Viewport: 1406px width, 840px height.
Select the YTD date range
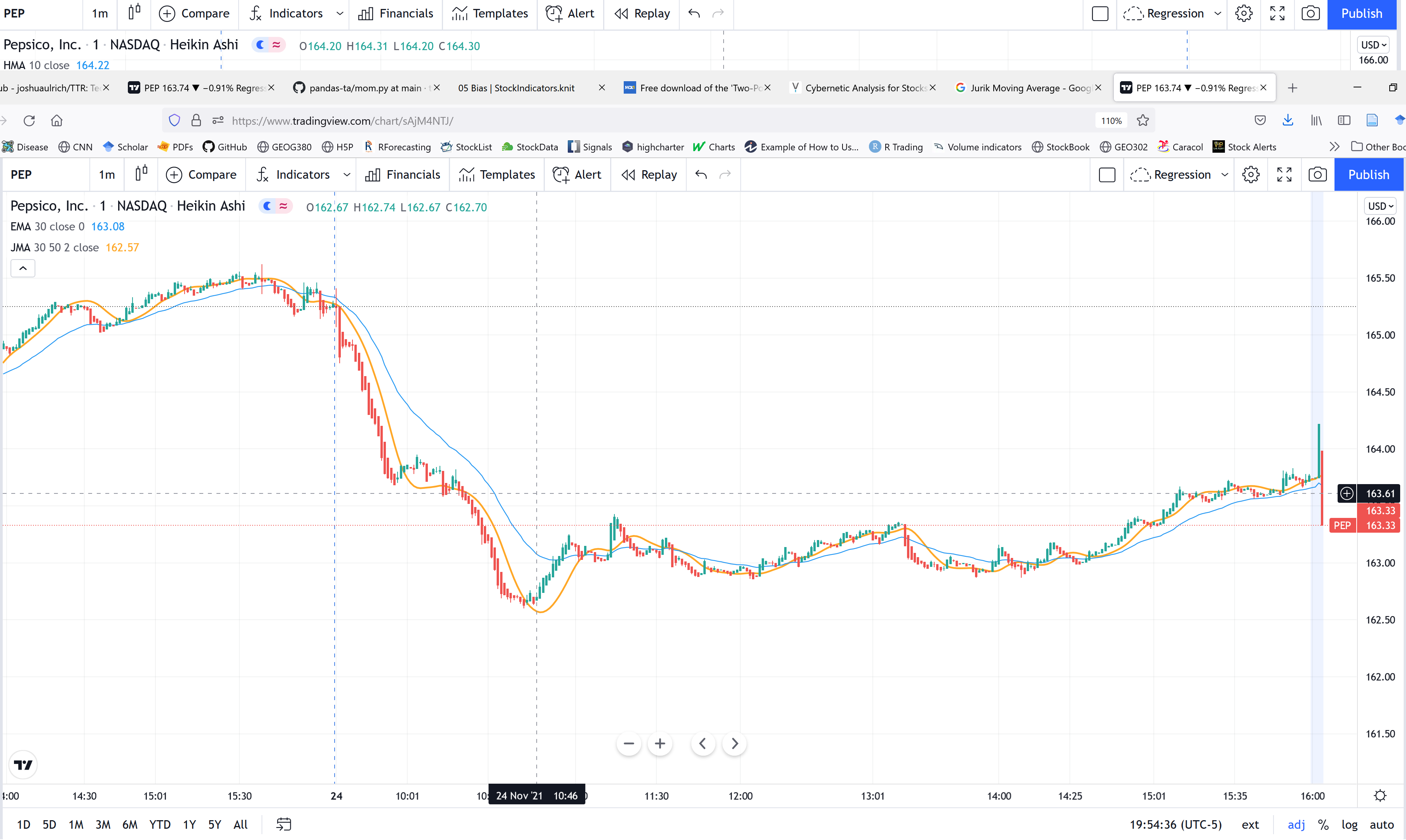[x=160, y=824]
